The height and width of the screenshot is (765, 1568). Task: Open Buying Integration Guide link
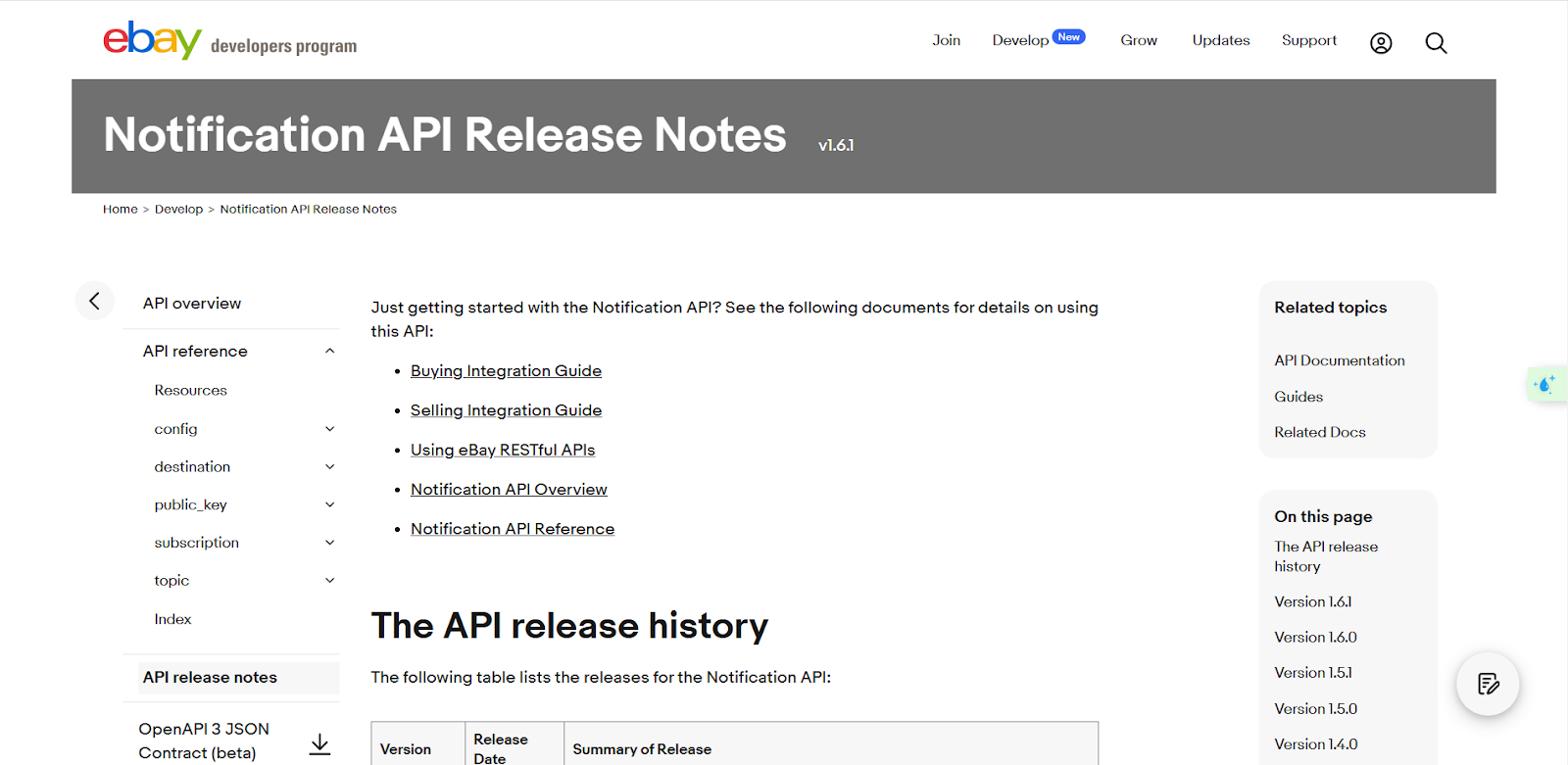506,371
